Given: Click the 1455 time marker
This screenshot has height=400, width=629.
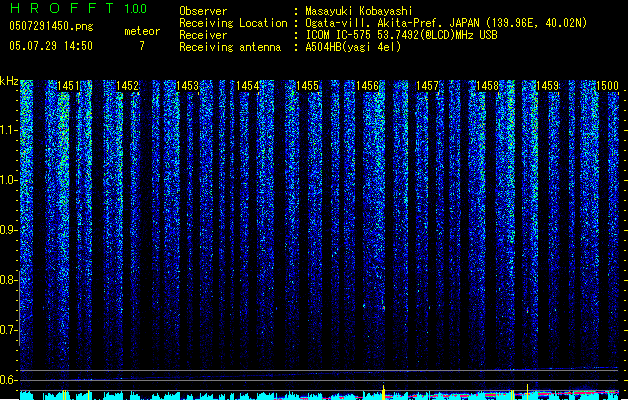Looking at the screenshot, I should 307,86.
